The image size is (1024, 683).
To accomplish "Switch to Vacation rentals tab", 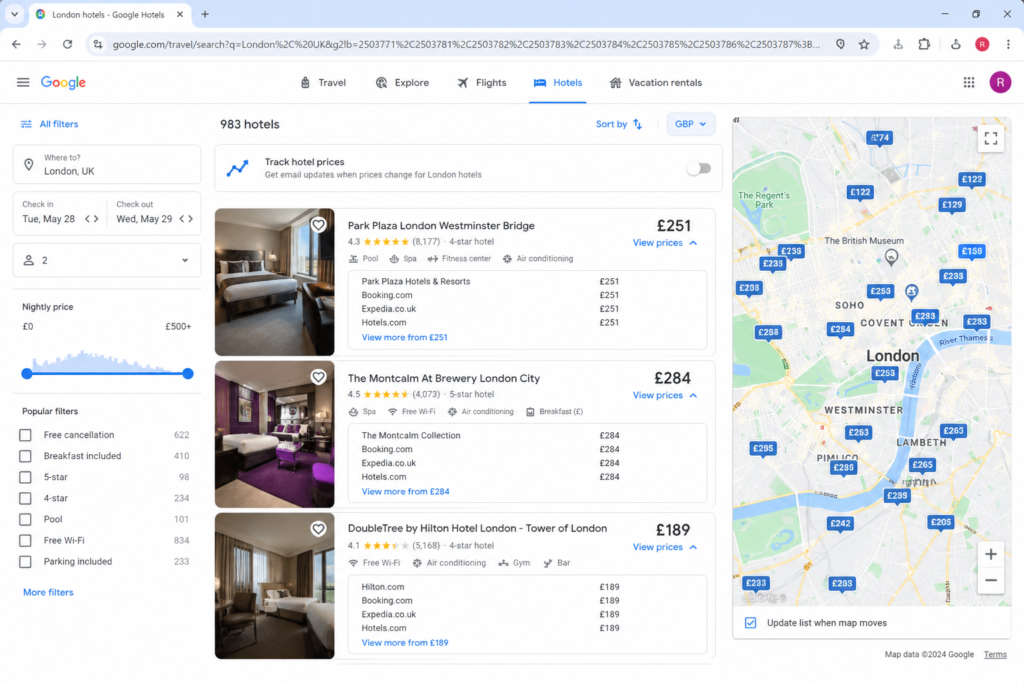I will pos(656,83).
